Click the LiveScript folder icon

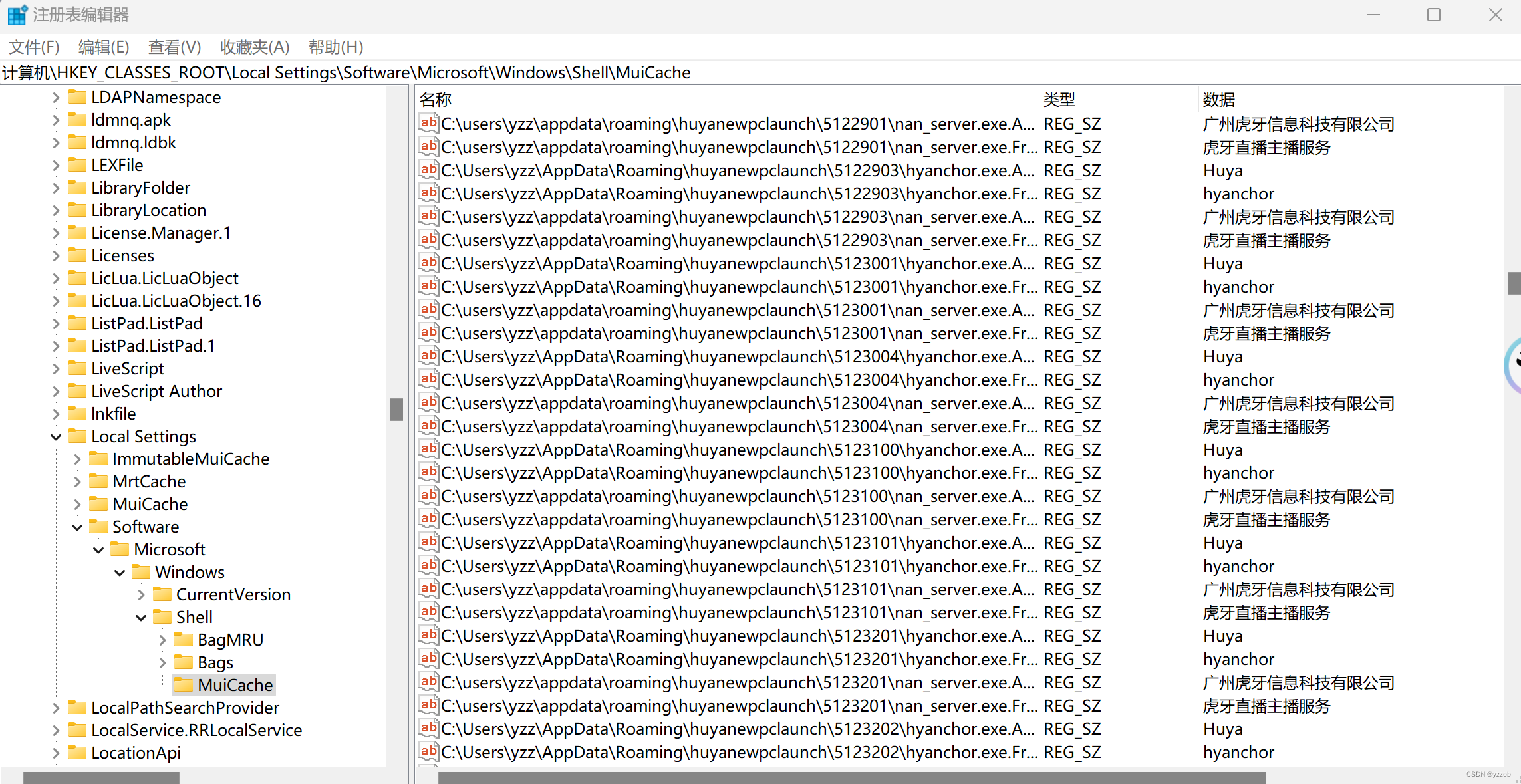(x=77, y=368)
